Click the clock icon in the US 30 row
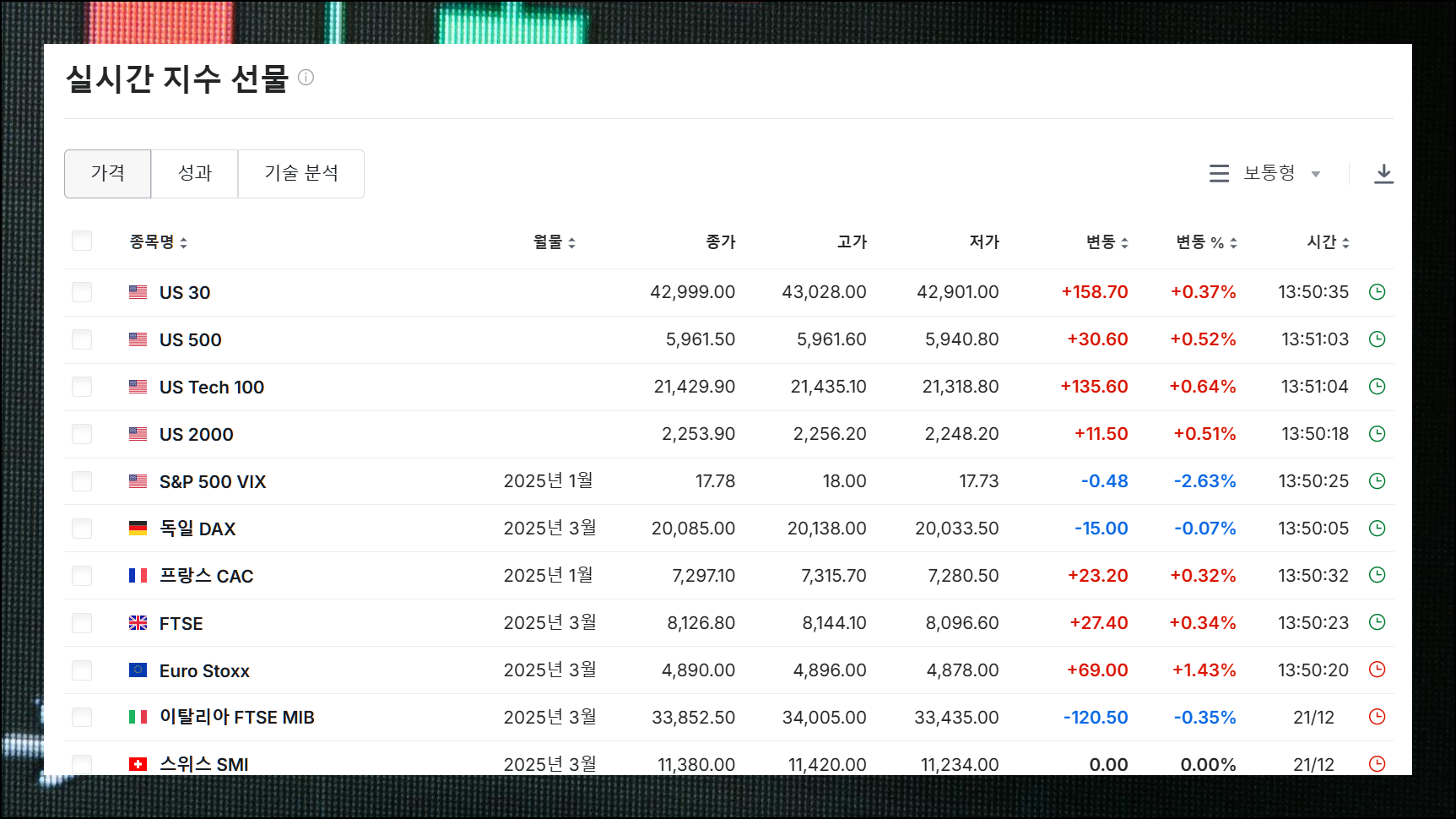The height and width of the screenshot is (819, 1456). (1377, 292)
